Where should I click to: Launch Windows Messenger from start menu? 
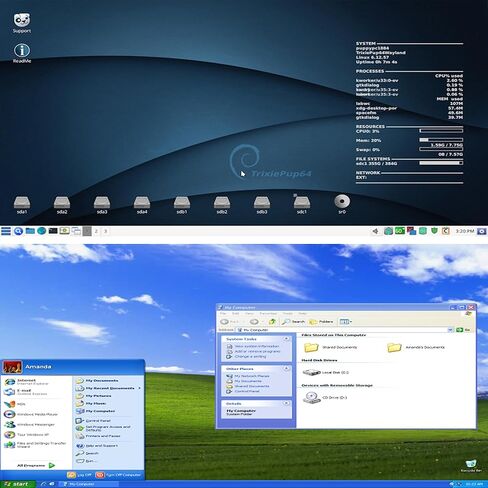coord(30,425)
